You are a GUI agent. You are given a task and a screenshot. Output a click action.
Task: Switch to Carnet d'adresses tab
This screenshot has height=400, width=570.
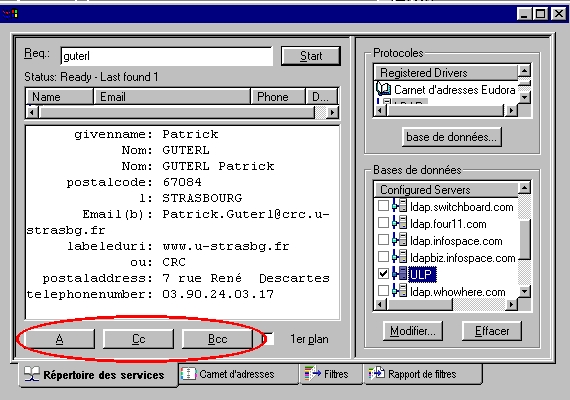tap(238, 374)
